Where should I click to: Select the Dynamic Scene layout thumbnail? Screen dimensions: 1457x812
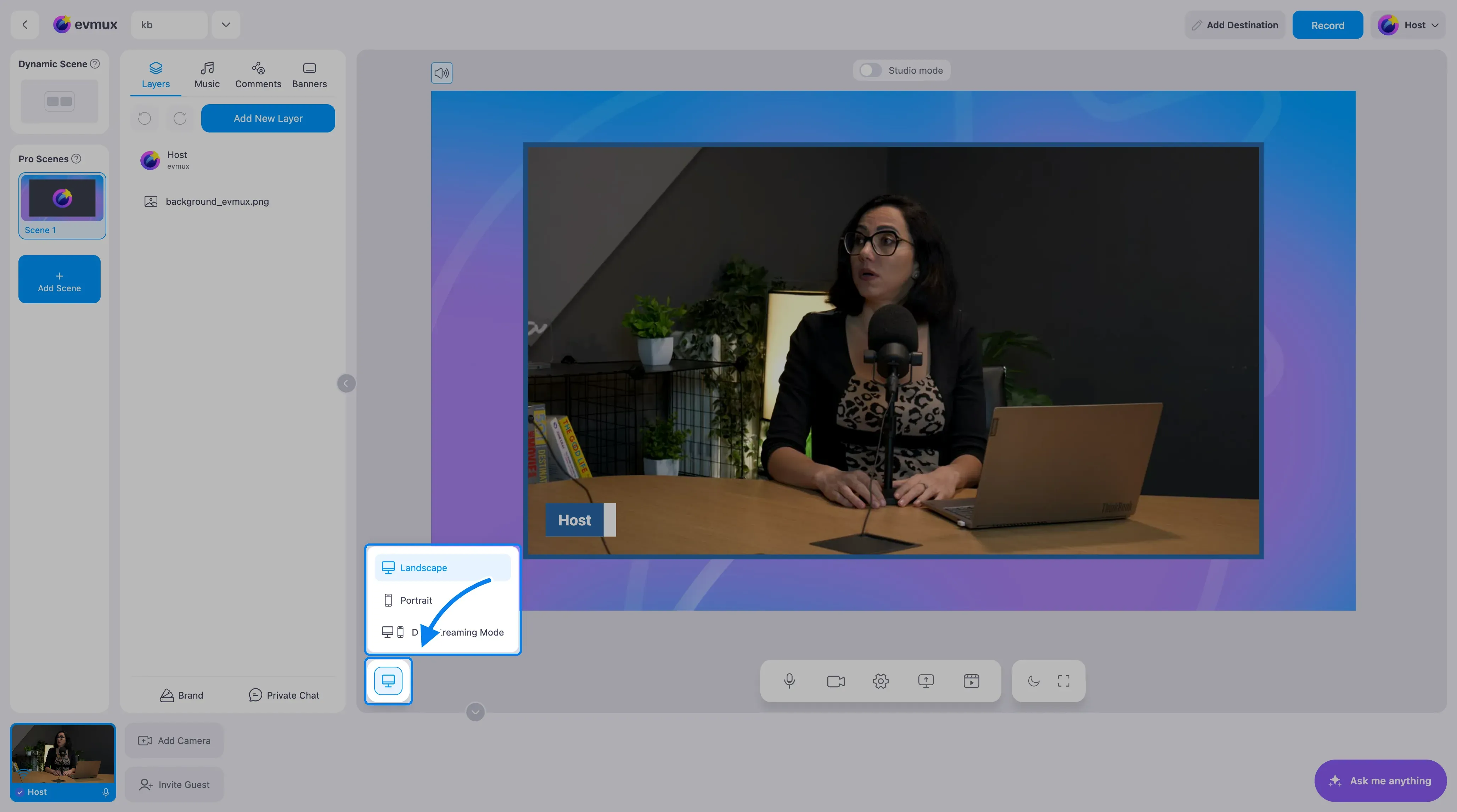[60, 101]
